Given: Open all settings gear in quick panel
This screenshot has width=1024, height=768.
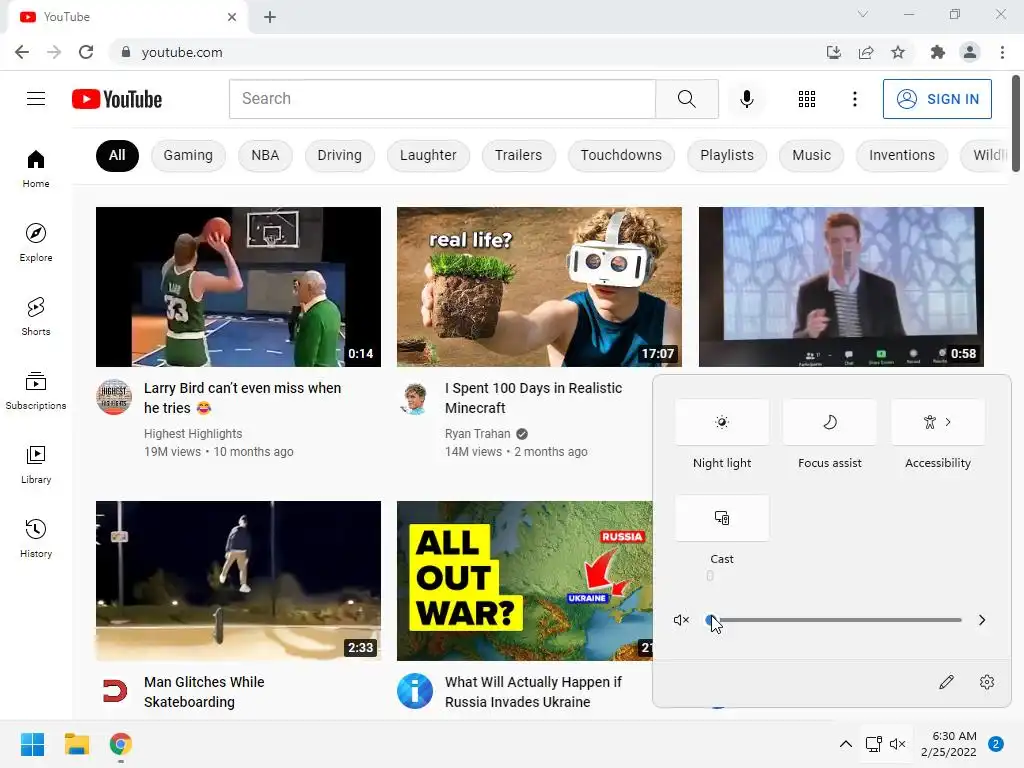Looking at the screenshot, I should (987, 682).
